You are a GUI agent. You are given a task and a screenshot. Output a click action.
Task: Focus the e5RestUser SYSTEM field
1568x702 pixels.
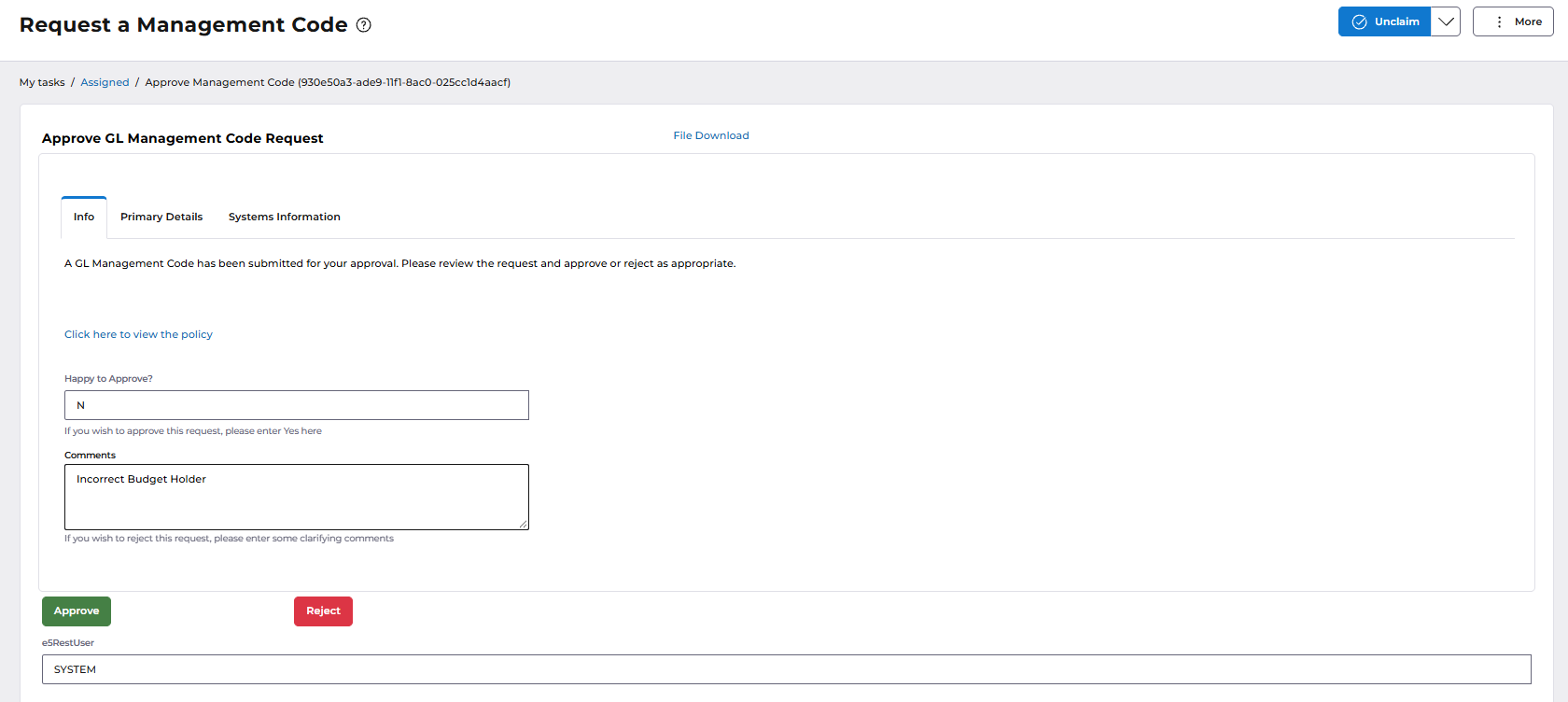tap(787, 669)
